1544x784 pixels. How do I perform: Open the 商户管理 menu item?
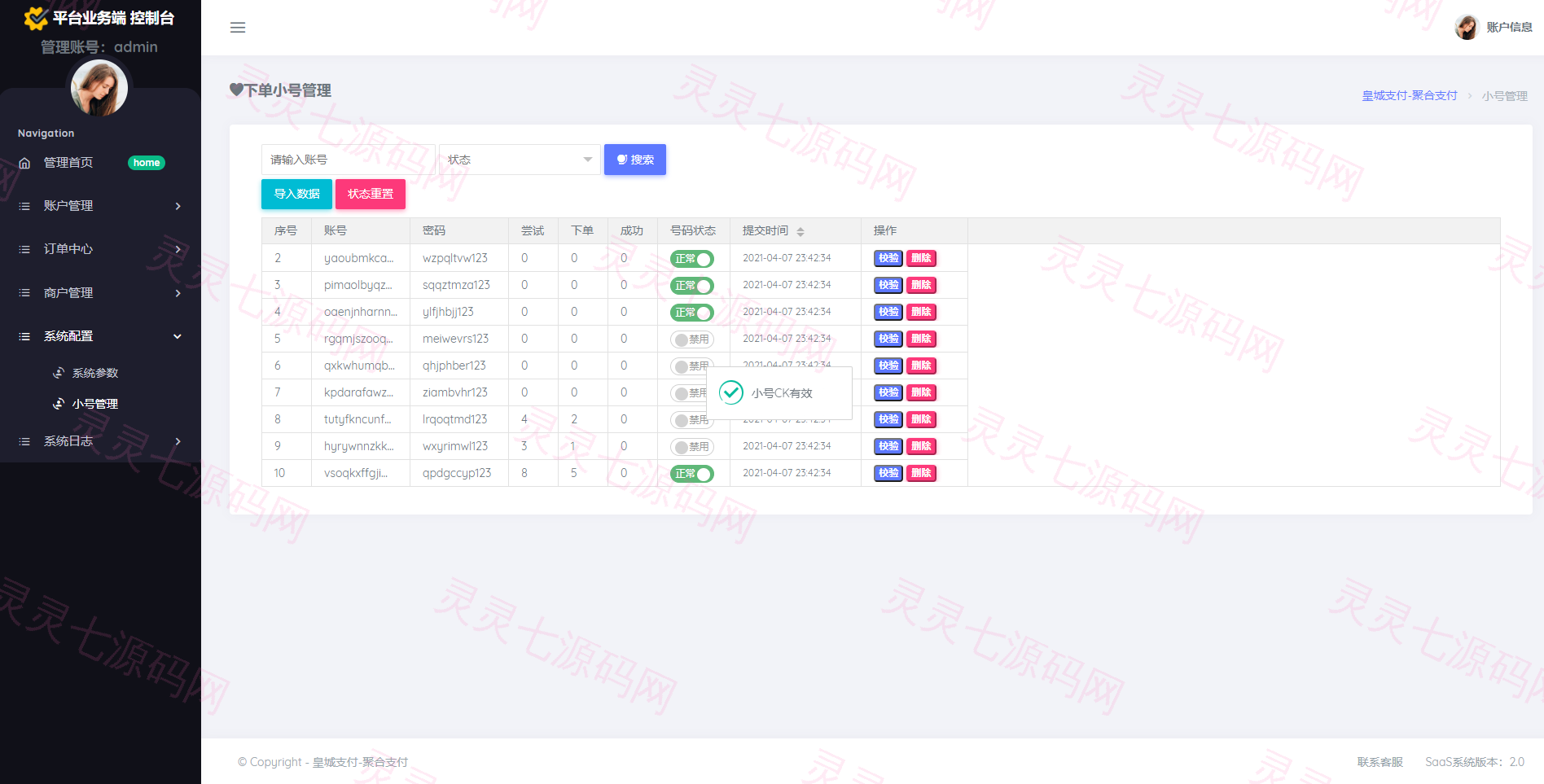[x=100, y=293]
